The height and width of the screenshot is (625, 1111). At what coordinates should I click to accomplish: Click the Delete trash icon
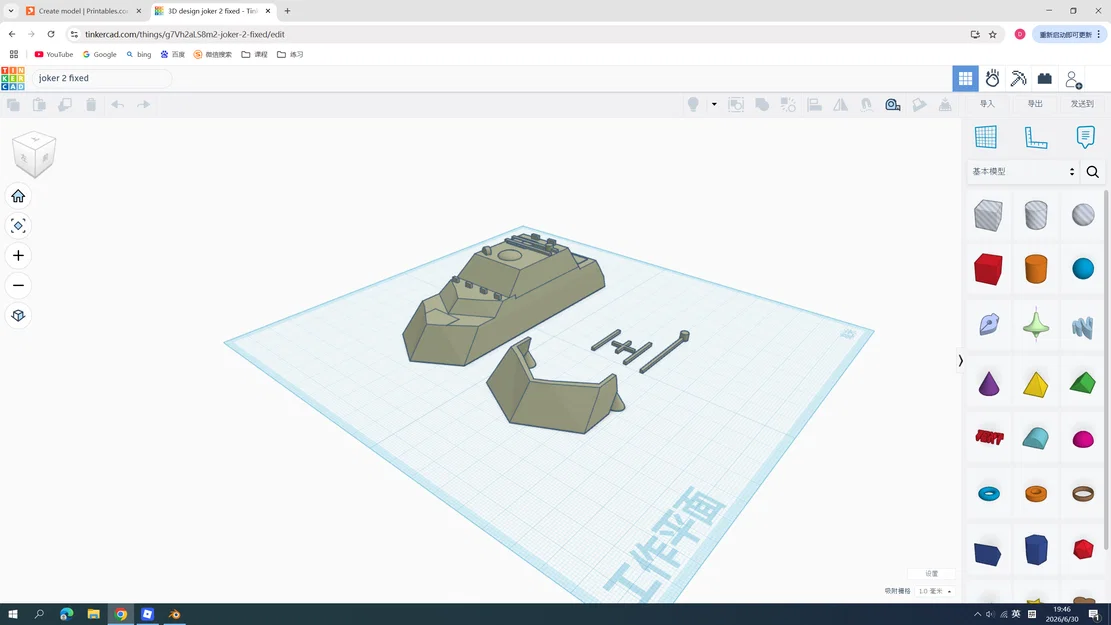pos(91,105)
